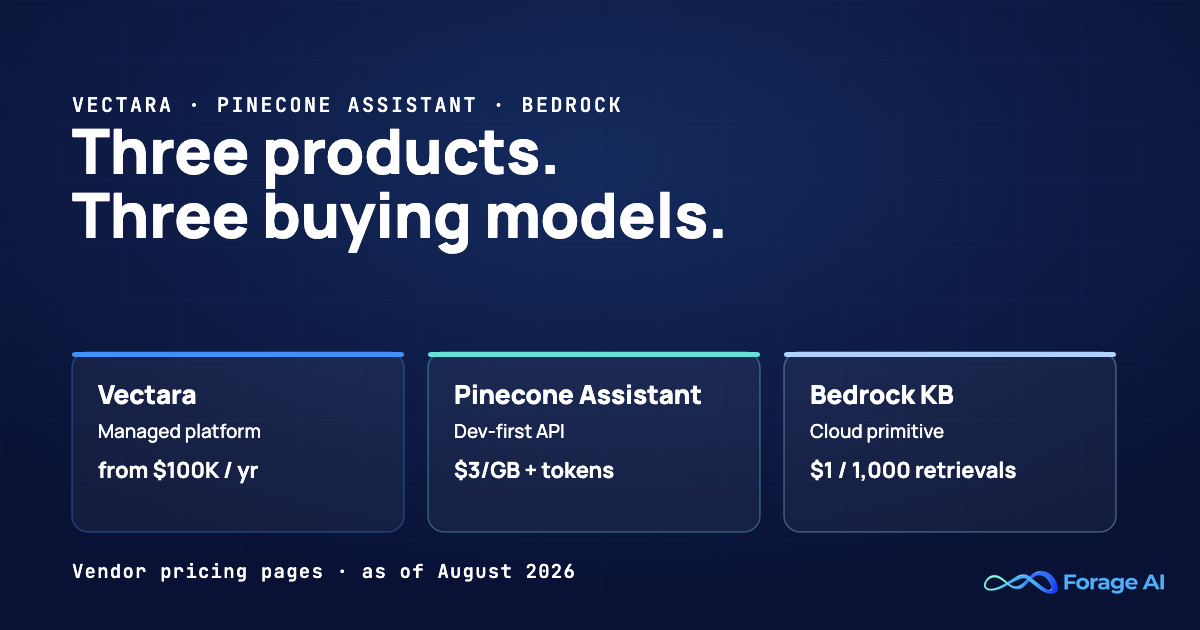Image resolution: width=1200 pixels, height=630 pixels.
Task: Click 'PINECONE ASSISTANT' in the eyebrow text
Action: (x=347, y=105)
